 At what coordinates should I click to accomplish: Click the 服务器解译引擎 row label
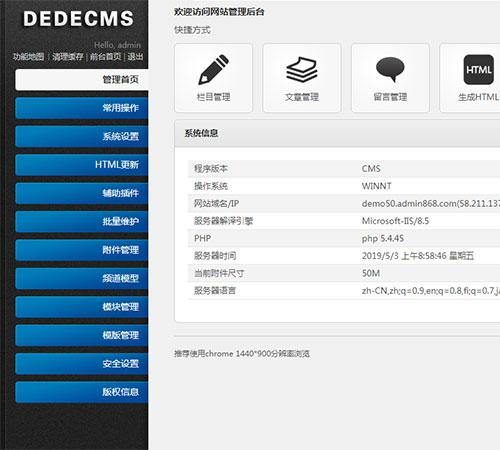tap(223, 221)
